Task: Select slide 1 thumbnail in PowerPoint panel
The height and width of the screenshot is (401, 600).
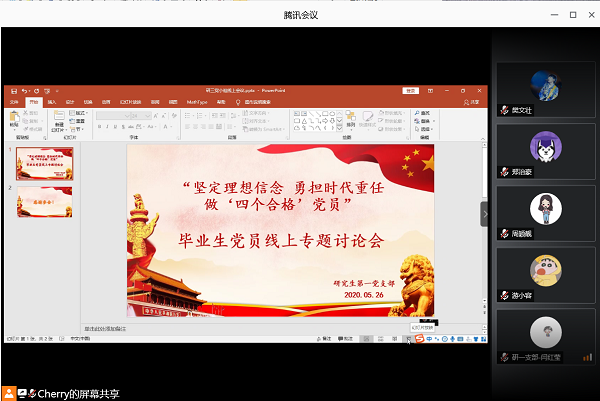Action: pyautogui.click(x=45, y=163)
